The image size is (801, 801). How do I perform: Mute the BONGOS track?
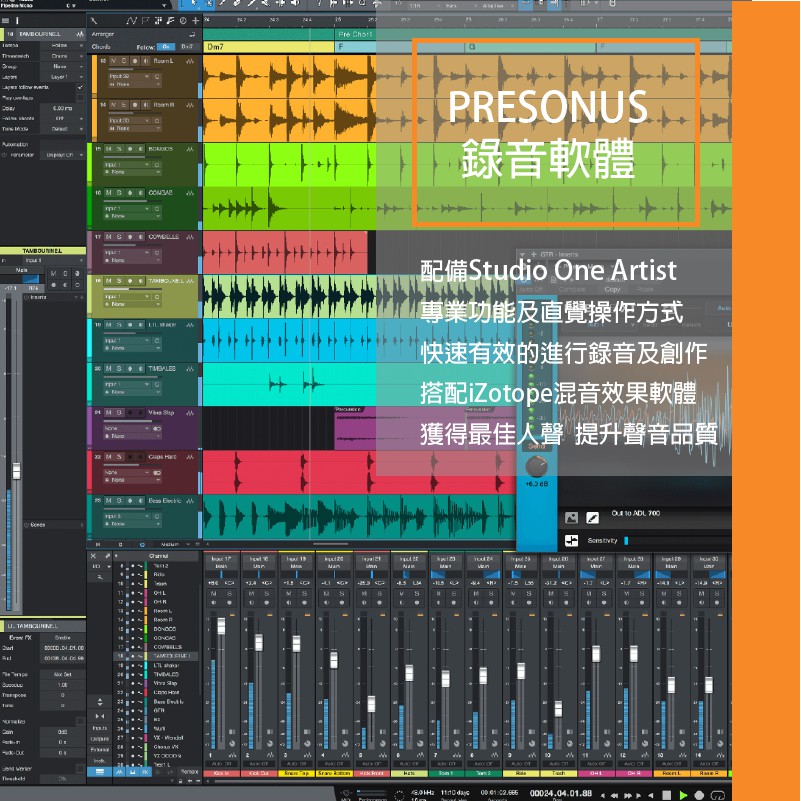(108, 149)
